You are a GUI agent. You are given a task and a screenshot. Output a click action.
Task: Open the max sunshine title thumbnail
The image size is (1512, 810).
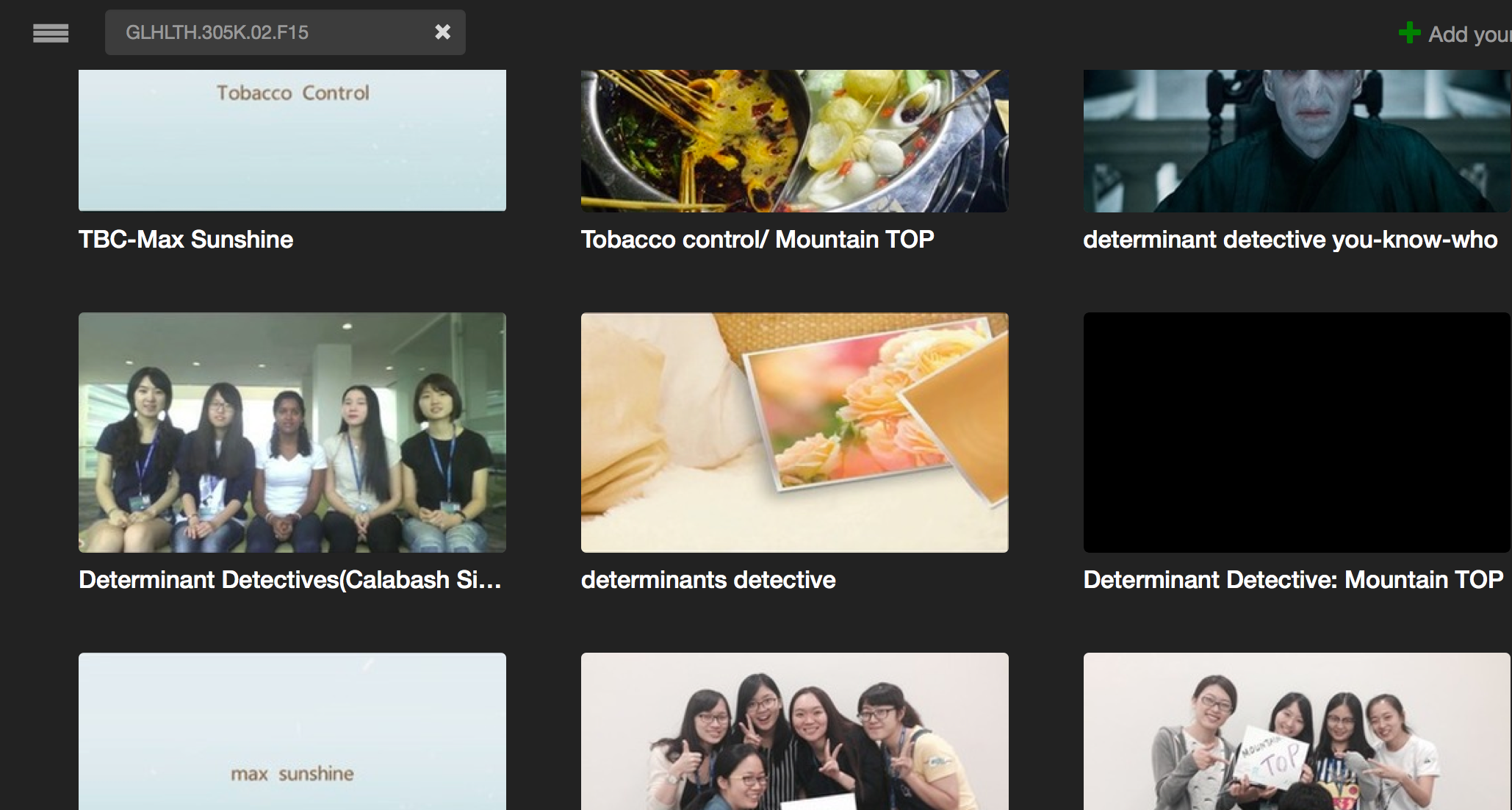coord(292,731)
